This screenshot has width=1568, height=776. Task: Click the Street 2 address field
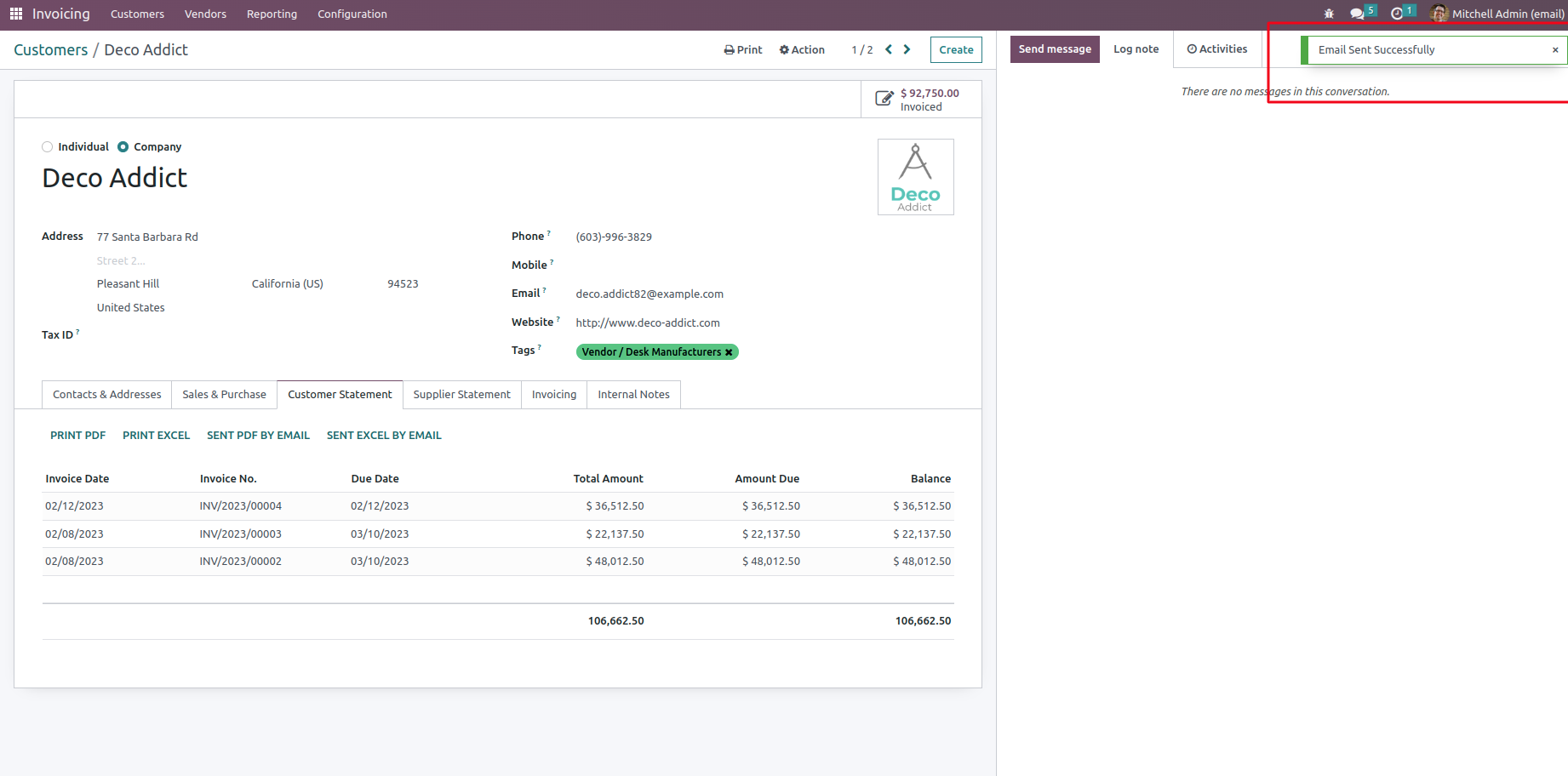pyautogui.click(x=121, y=261)
